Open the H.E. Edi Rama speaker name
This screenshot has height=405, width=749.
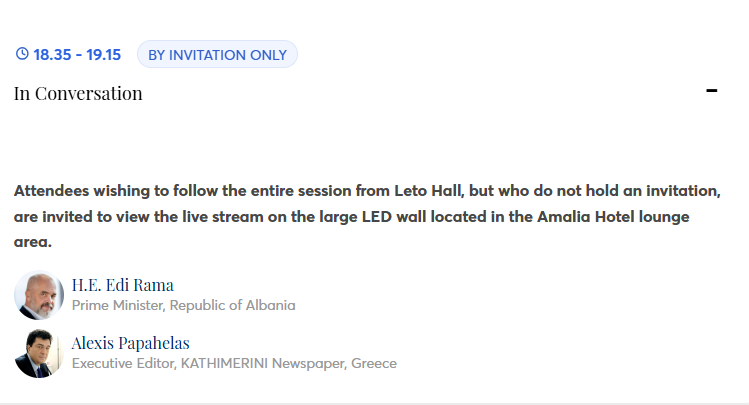coord(122,285)
